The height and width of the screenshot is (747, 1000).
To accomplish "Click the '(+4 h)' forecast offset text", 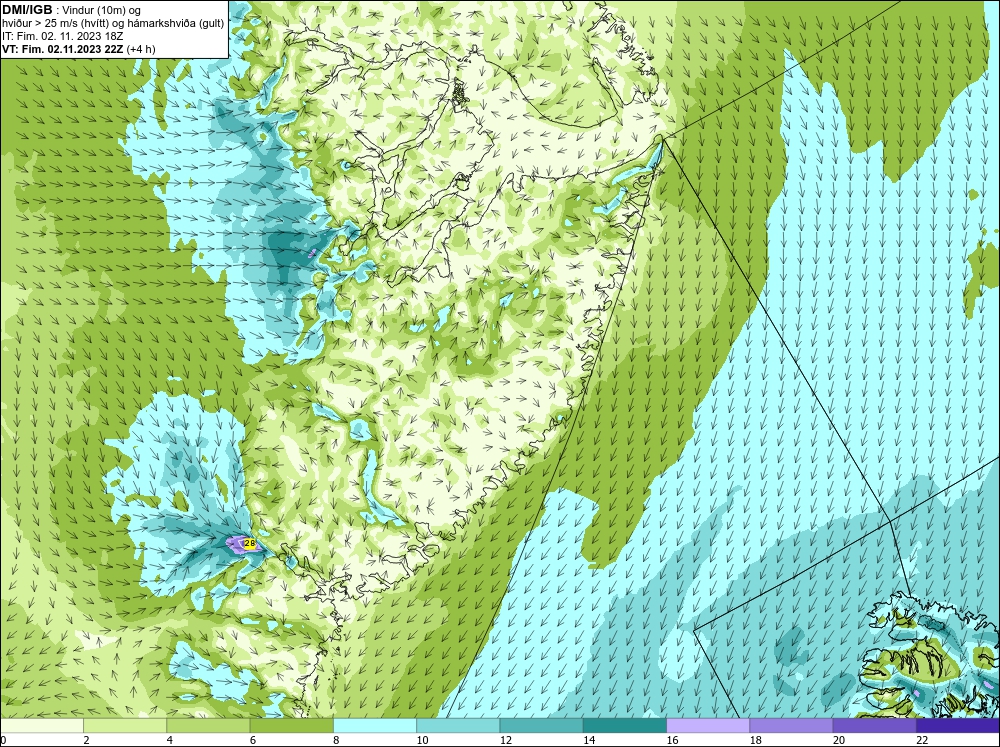I will click(x=141, y=49).
